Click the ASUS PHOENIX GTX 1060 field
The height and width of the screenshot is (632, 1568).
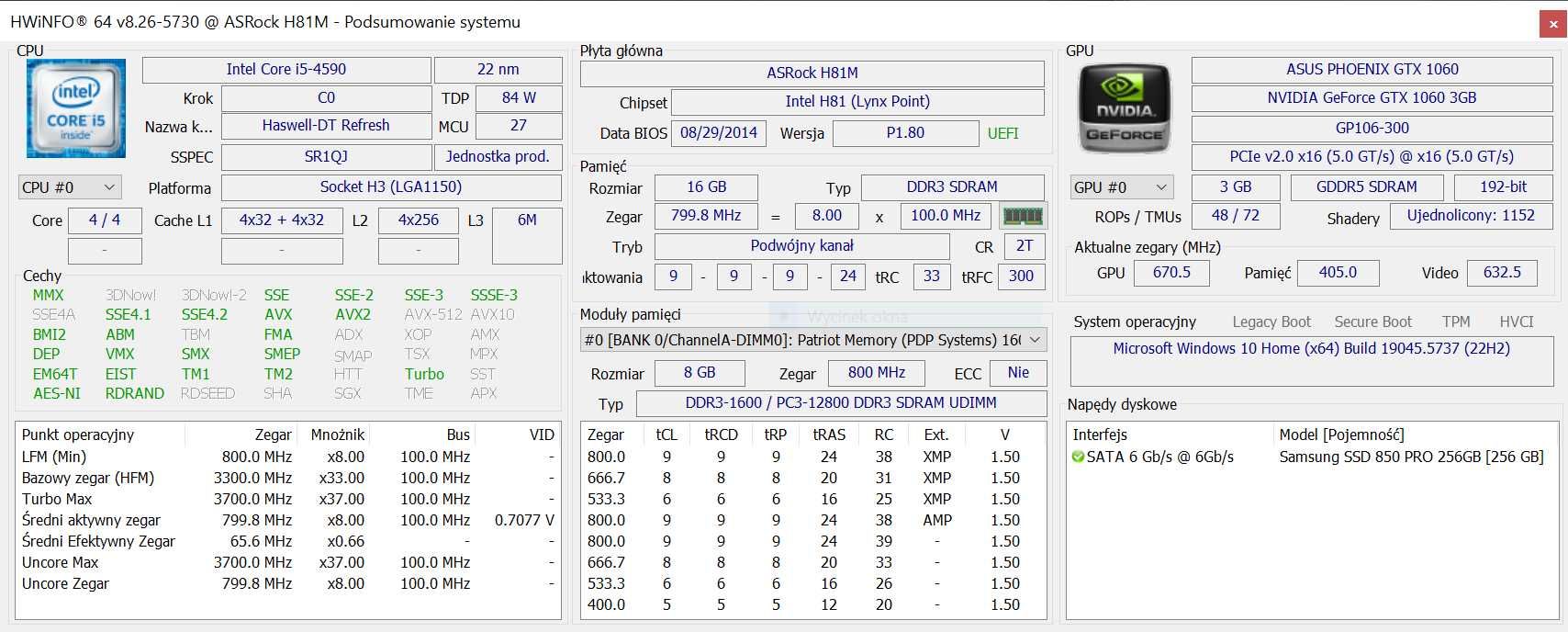(1372, 70)
